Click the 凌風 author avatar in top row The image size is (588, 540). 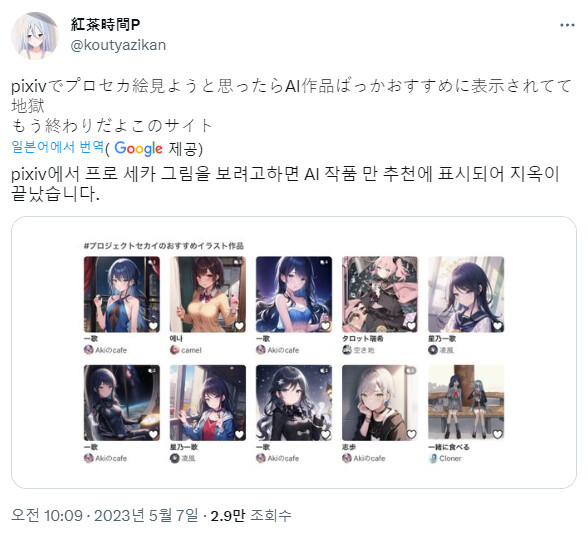[x=433, y=350]
